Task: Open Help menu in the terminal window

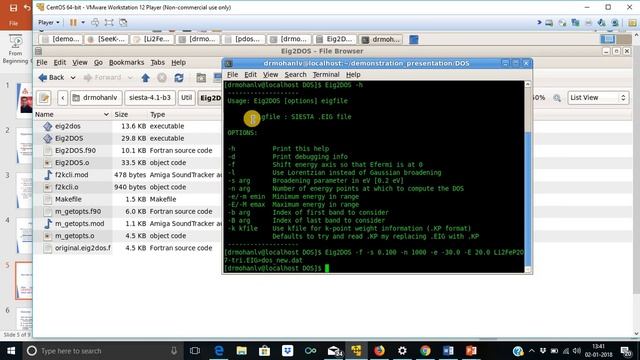Action: pyautogui.click(x=353, y=75)
